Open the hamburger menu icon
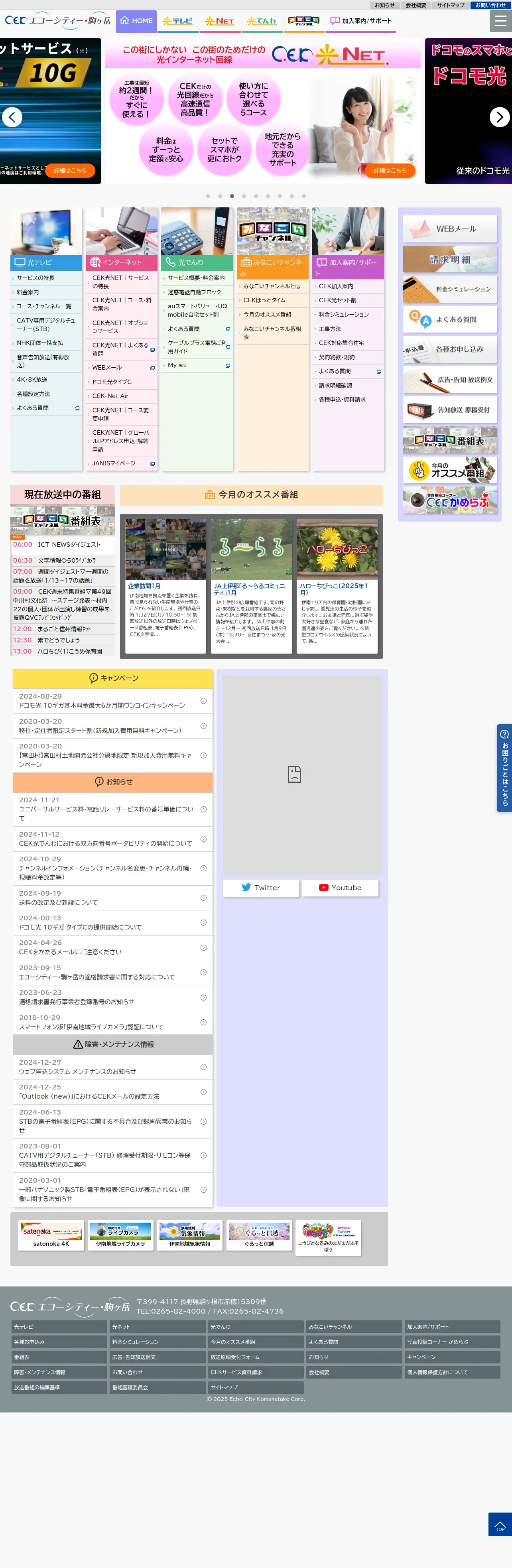This screenshot has height=1568, width=512. (500, 21)
